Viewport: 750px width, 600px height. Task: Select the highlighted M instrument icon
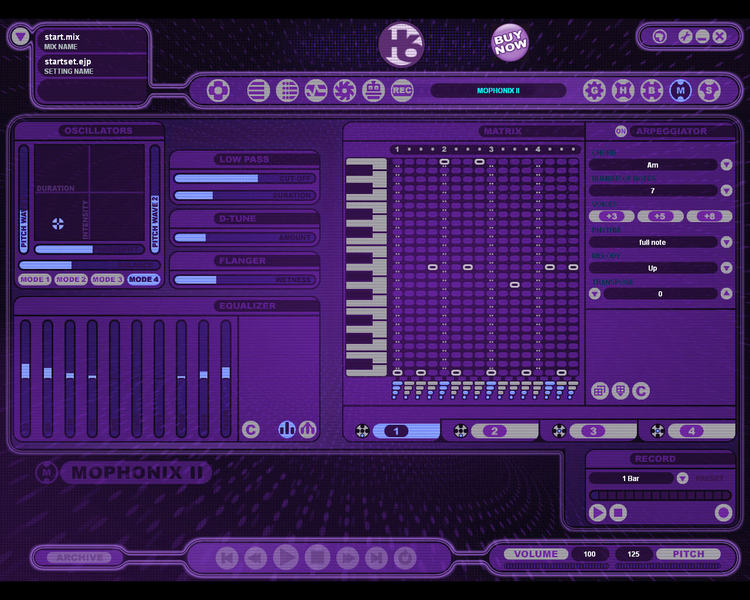coord(681,90)
